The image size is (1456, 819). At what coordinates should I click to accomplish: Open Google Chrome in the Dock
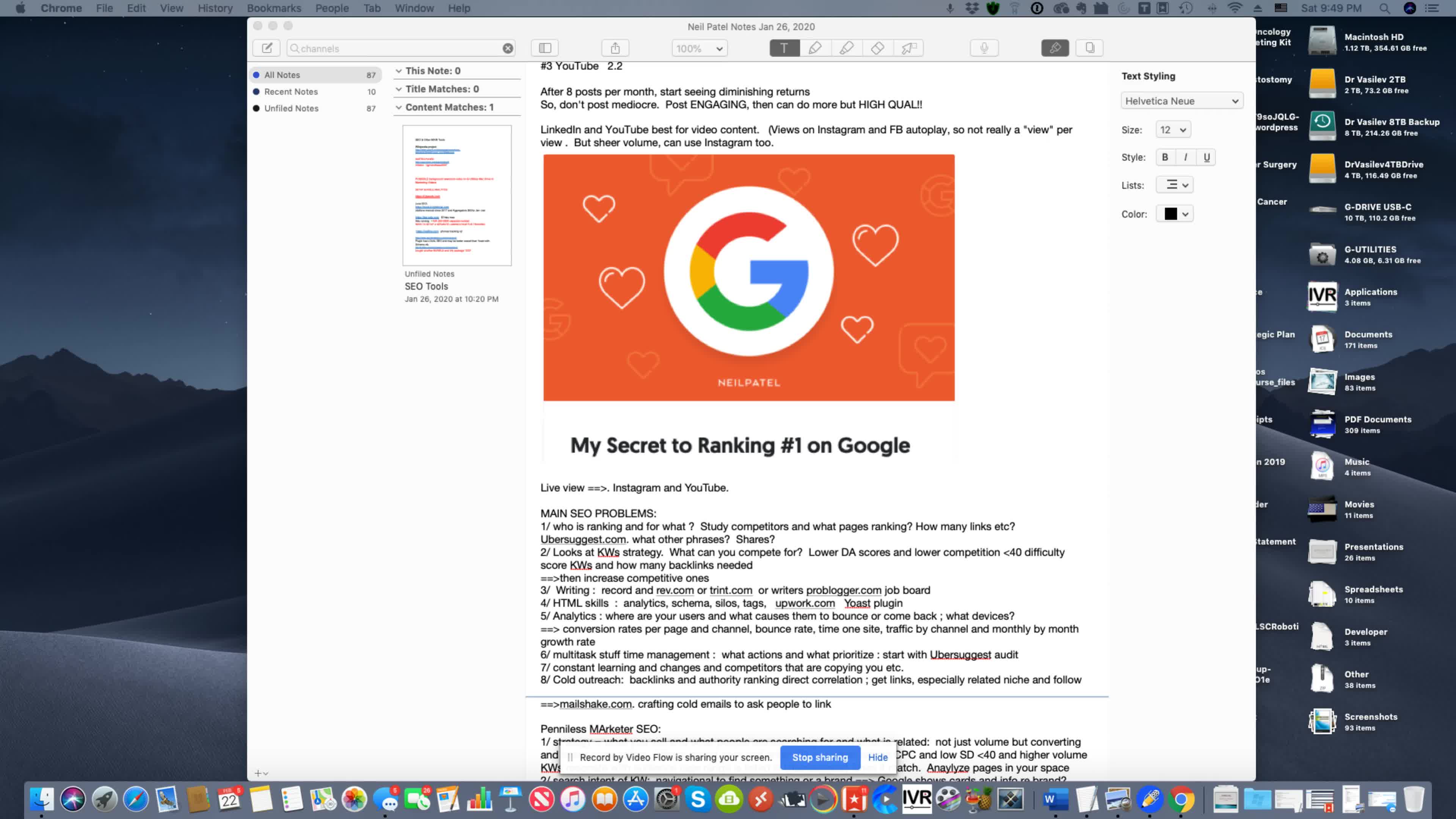[1181, 799]
